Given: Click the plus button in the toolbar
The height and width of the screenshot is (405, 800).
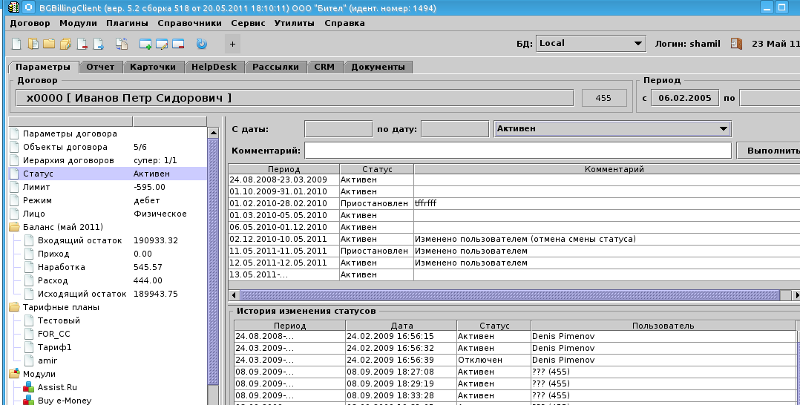Looking at the screenshot, I should click(x=232, y=44).
